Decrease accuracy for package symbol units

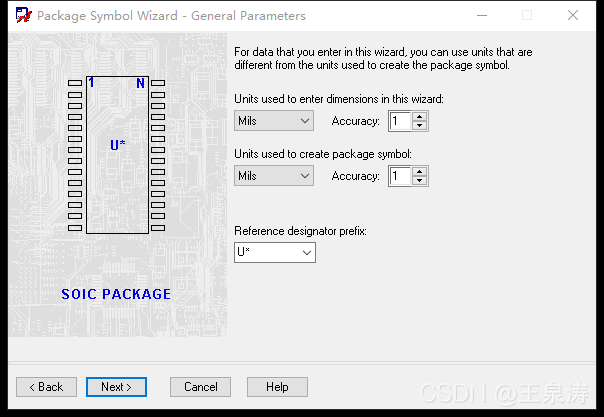[420, 181]
